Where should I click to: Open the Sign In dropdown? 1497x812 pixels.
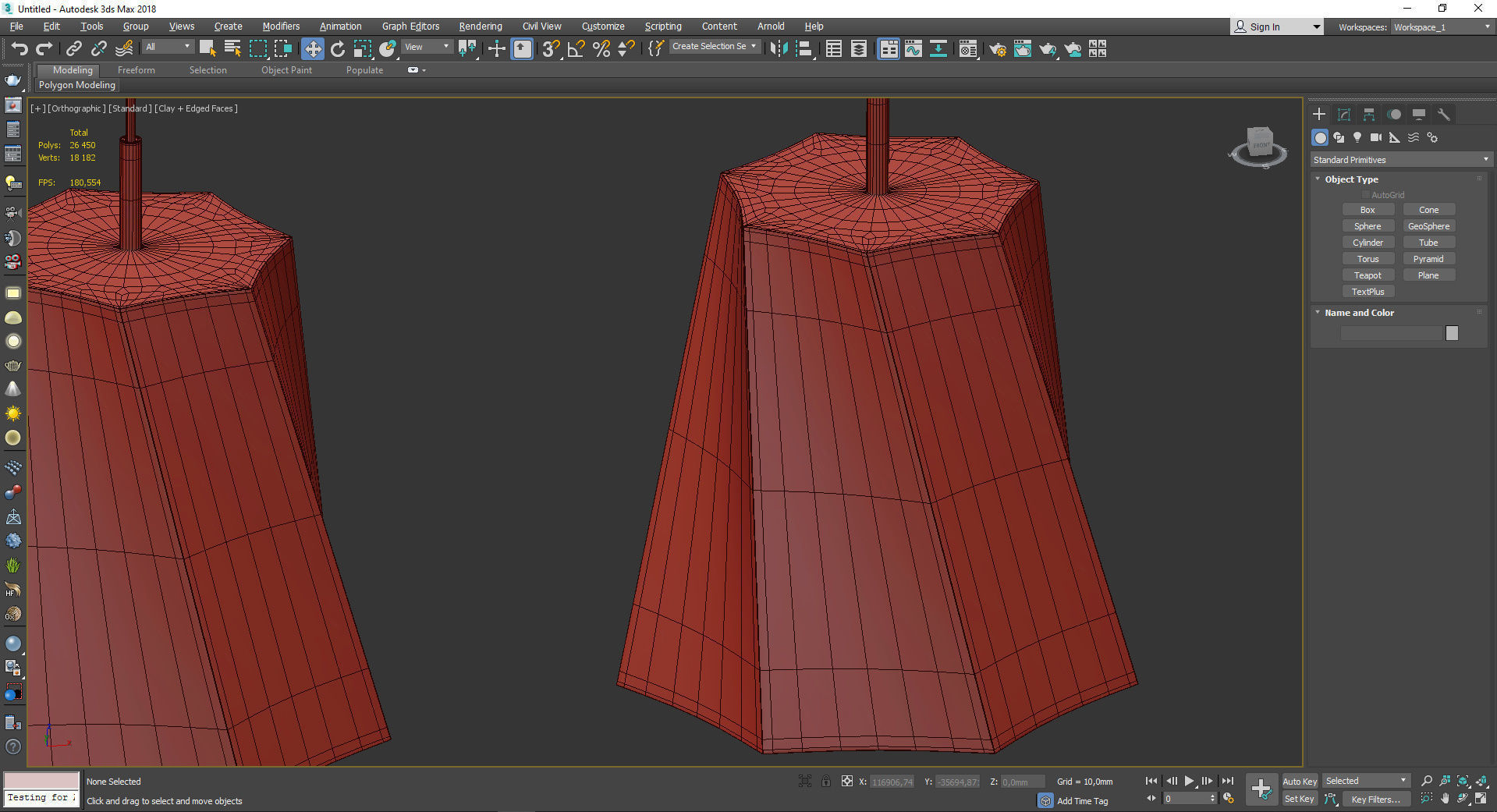[x=1277, y=27]
